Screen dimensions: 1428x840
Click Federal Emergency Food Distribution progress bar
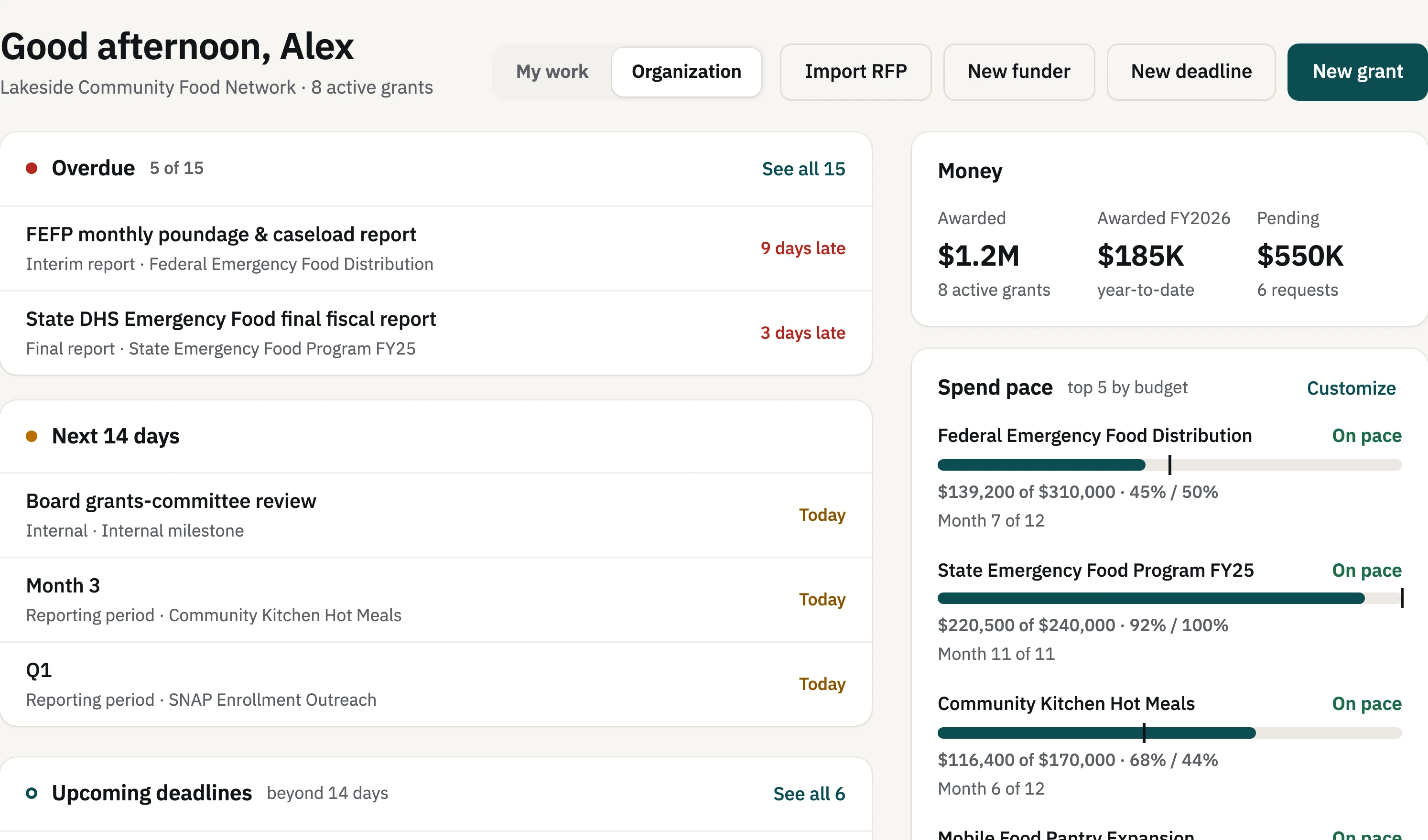pos(1169,465)
